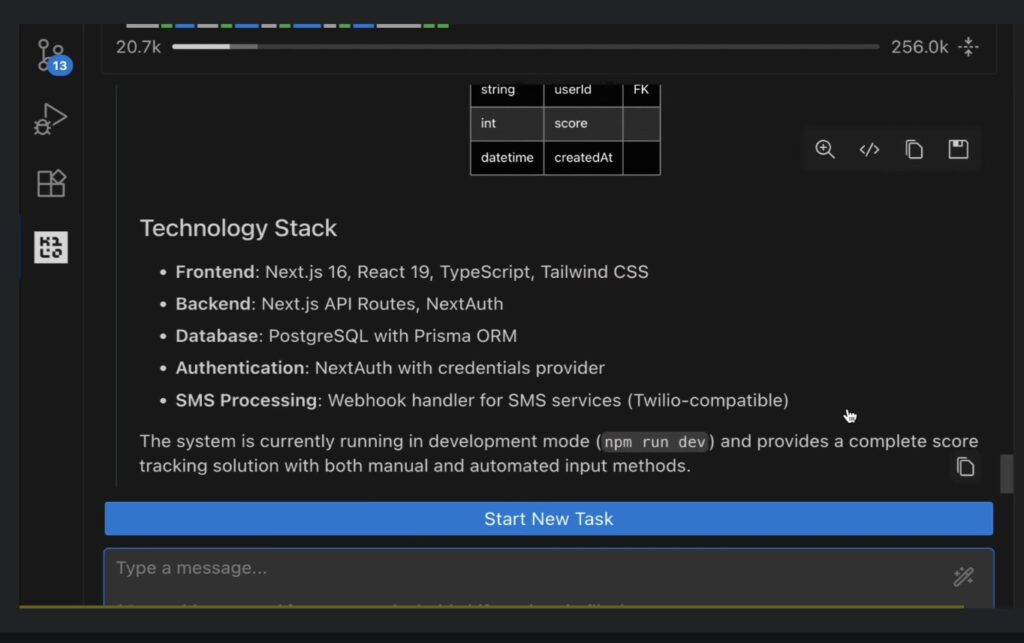
Task: Click the condense context icon beside 256.0k
Action: (968, 47)
